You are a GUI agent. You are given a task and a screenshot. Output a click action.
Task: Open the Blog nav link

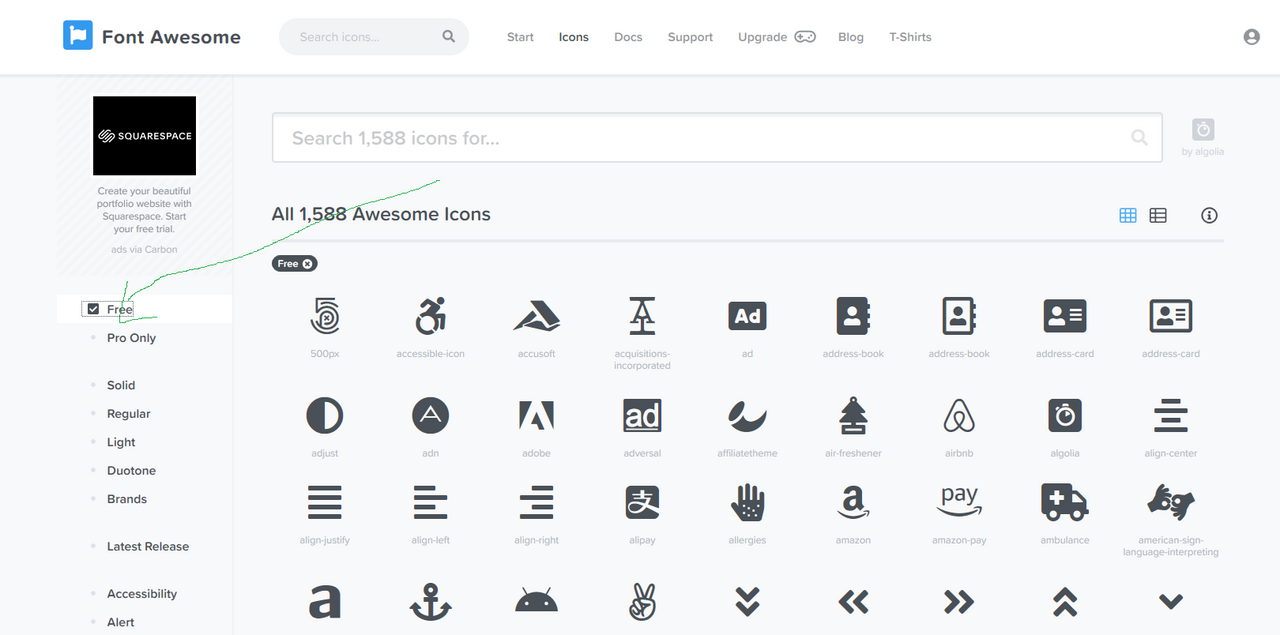coord(851,37)
